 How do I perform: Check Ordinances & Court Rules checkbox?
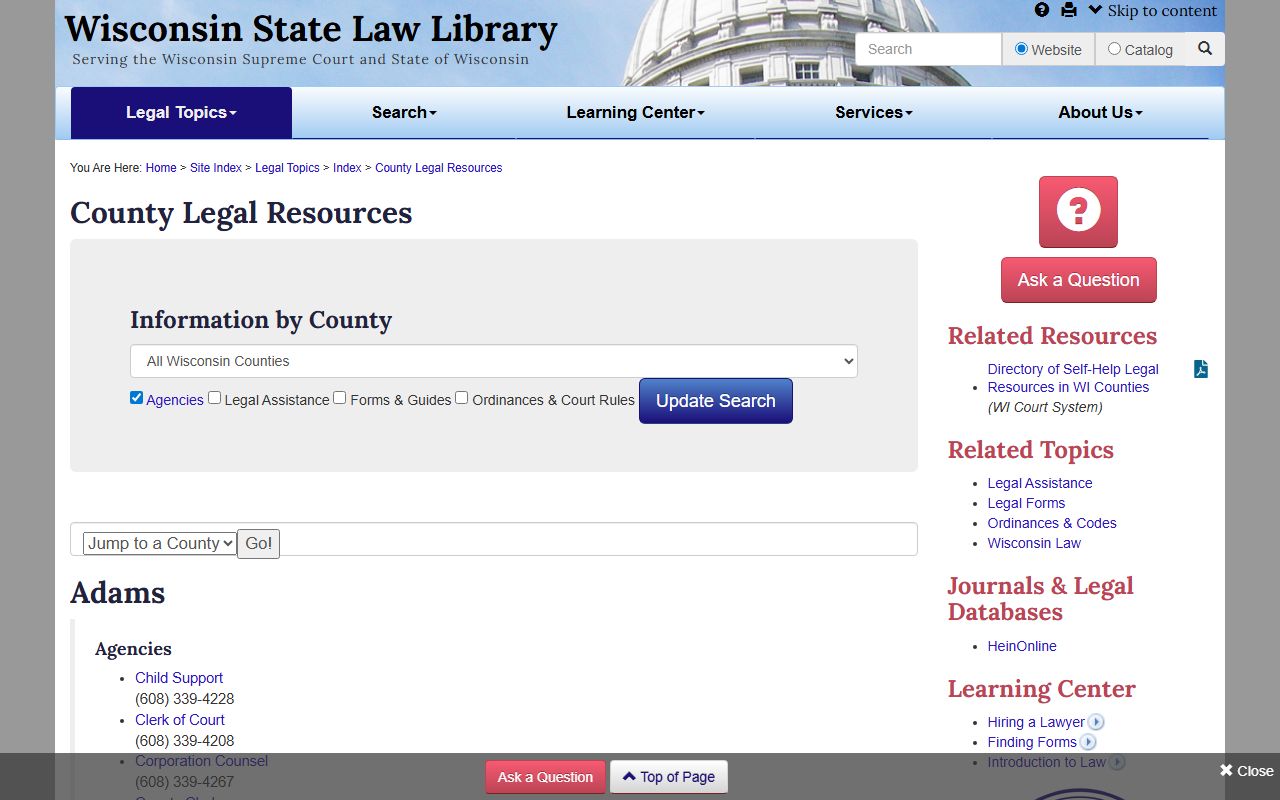[x=462, y=397]
